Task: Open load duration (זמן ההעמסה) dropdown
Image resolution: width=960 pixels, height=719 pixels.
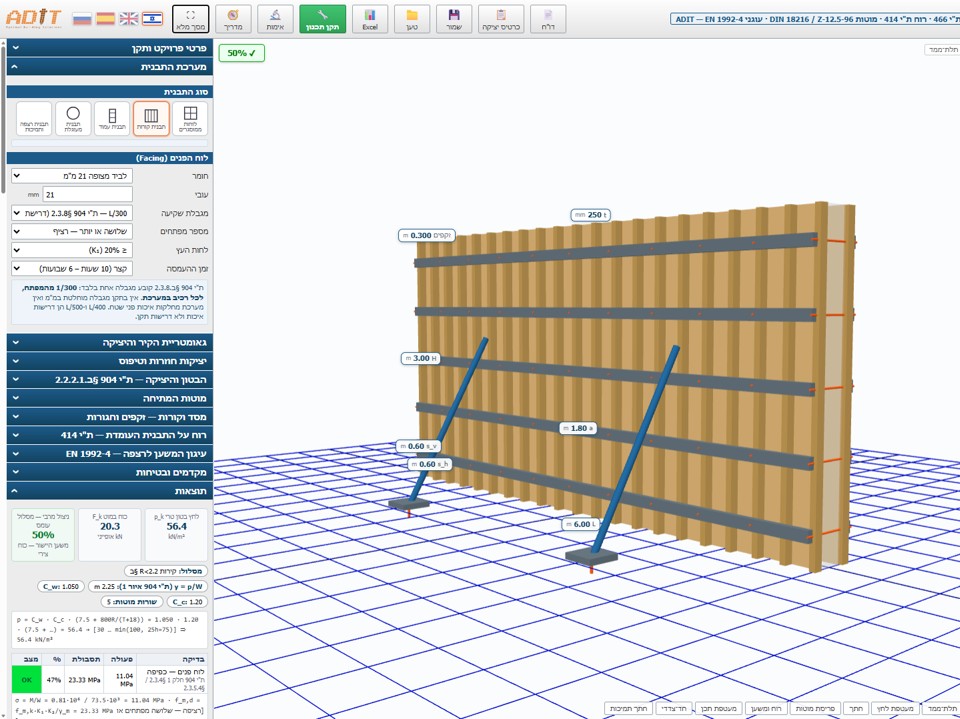Action: pyautogui.click(x=72, y=268)
